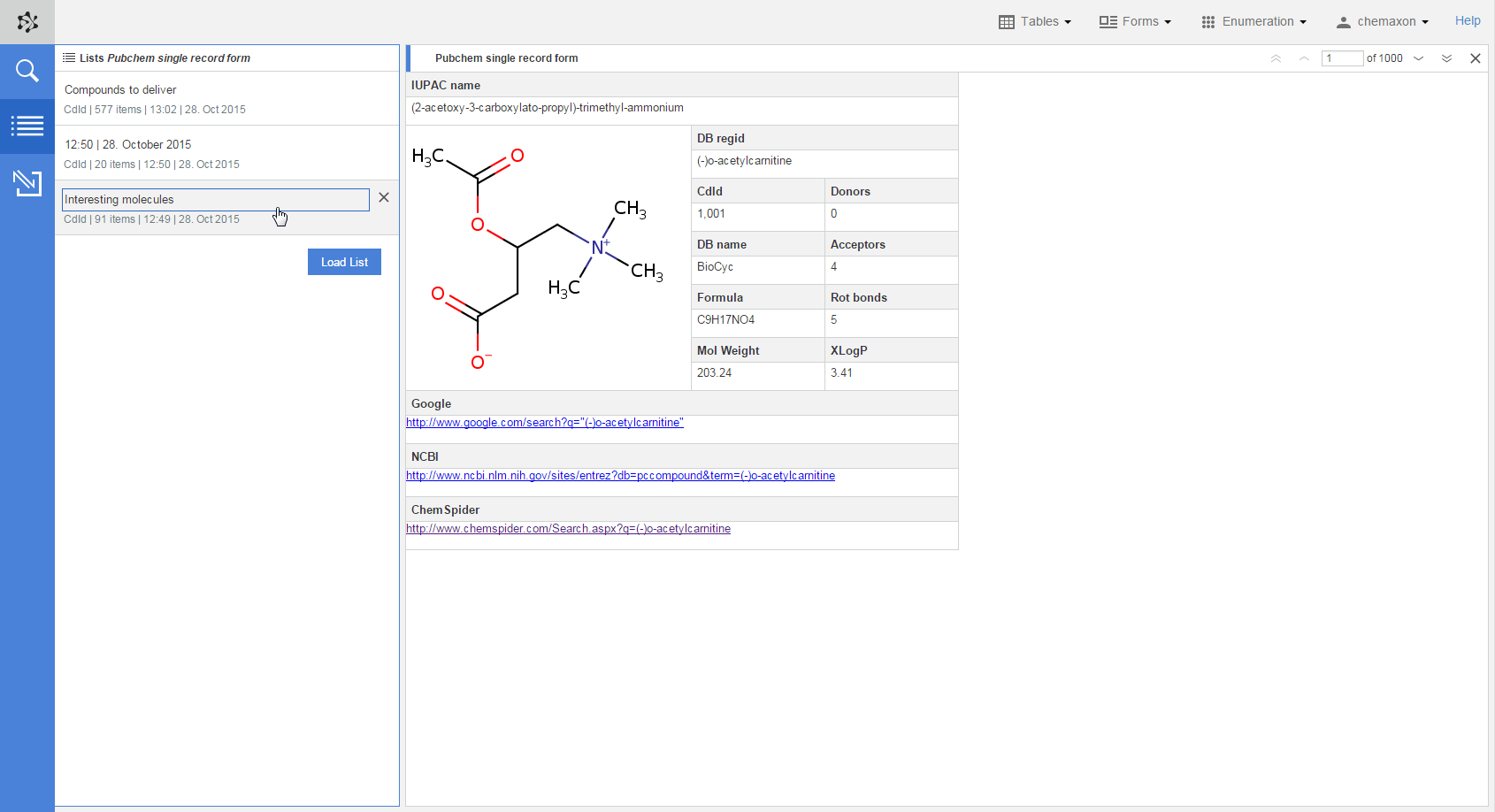Go to the previous record
The width and height of the screenshot is (1495, 812).
1304,58
